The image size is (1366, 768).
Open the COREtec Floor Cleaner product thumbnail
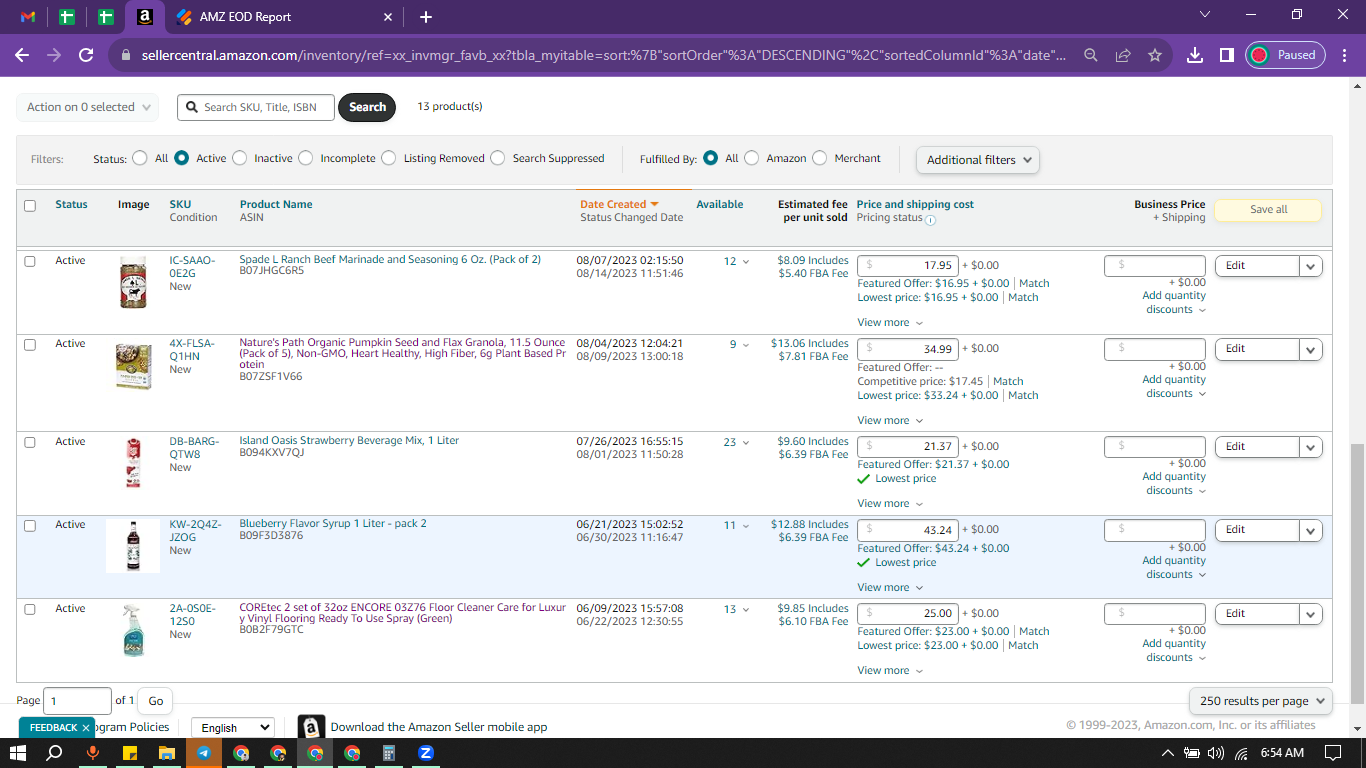pos(133,630)
